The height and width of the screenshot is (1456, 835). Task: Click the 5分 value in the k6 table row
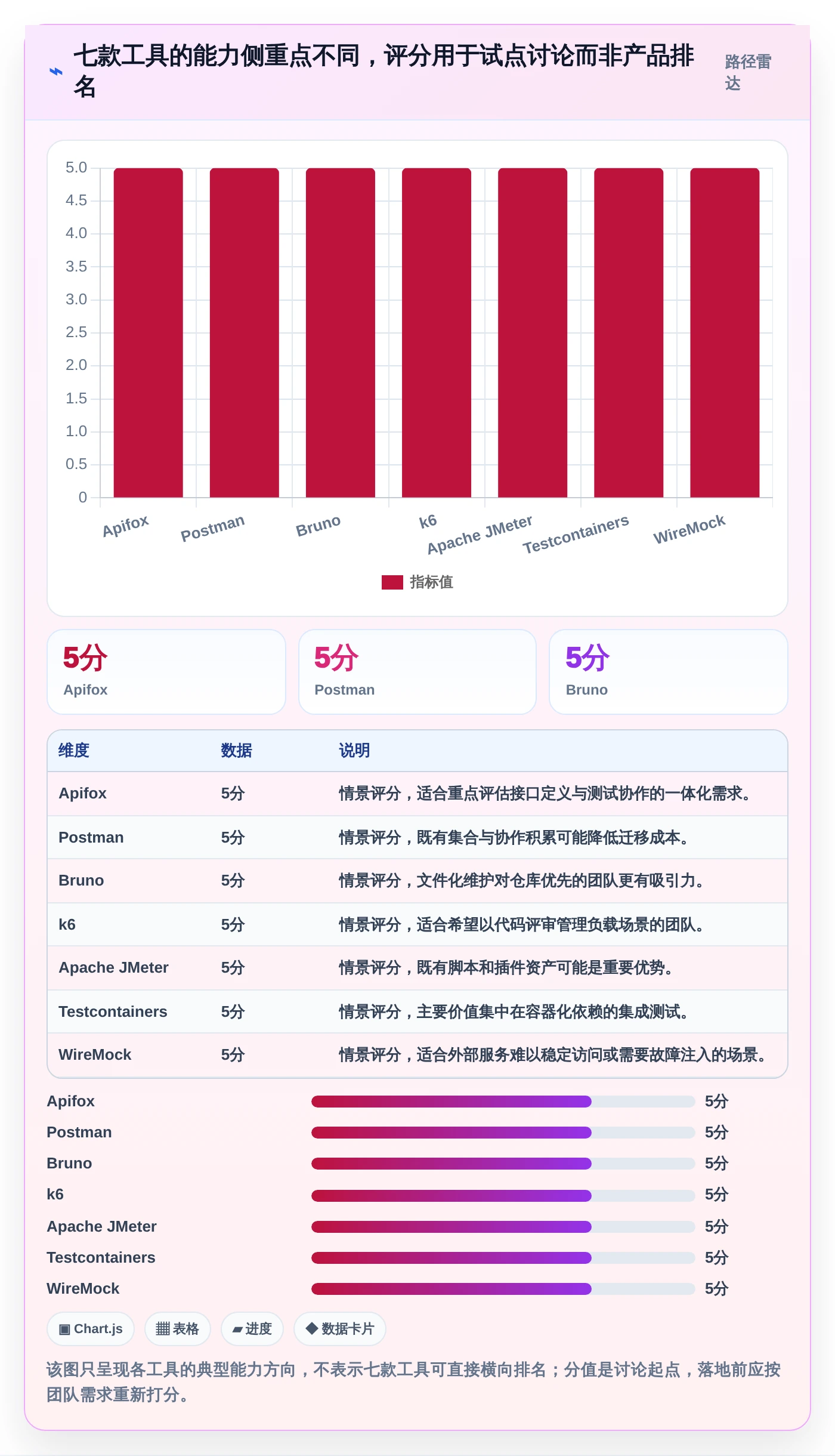tap(233, 924)
